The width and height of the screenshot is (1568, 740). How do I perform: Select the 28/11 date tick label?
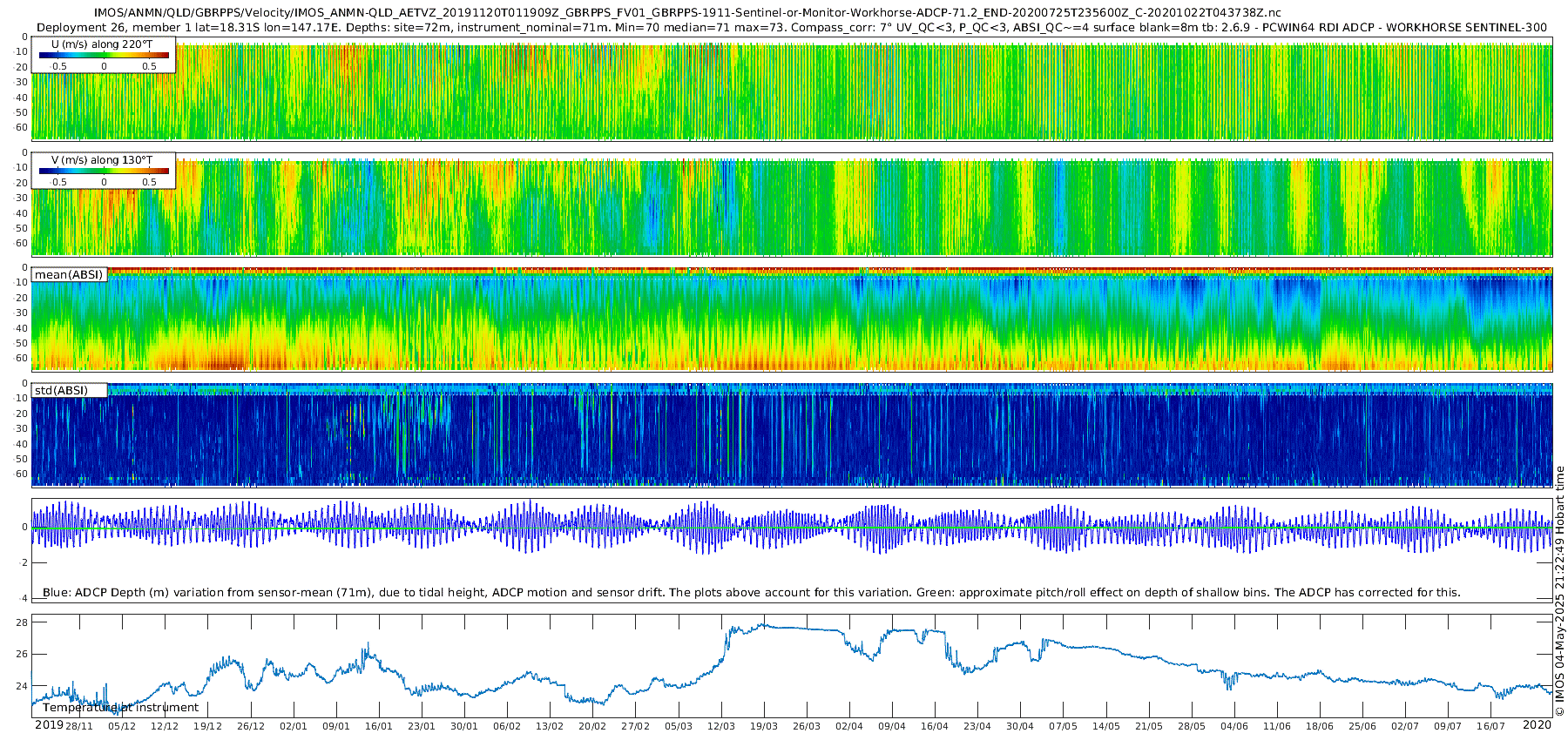click(78, 726)
